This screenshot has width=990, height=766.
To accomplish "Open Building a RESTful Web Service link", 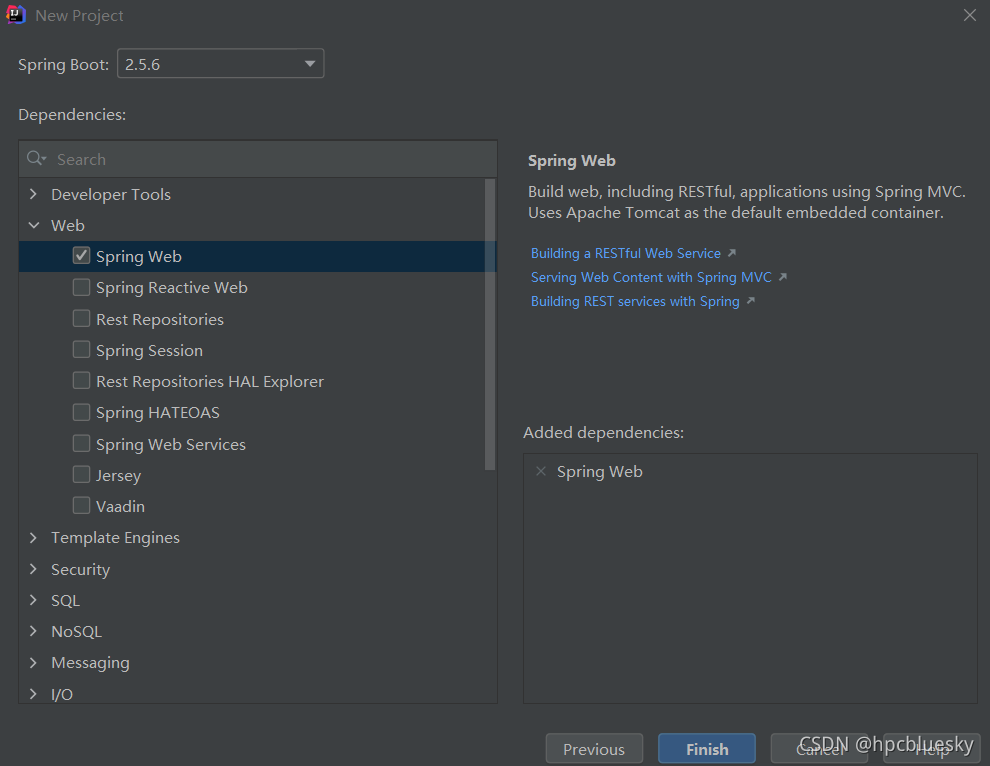I will [x=625, y=253].
